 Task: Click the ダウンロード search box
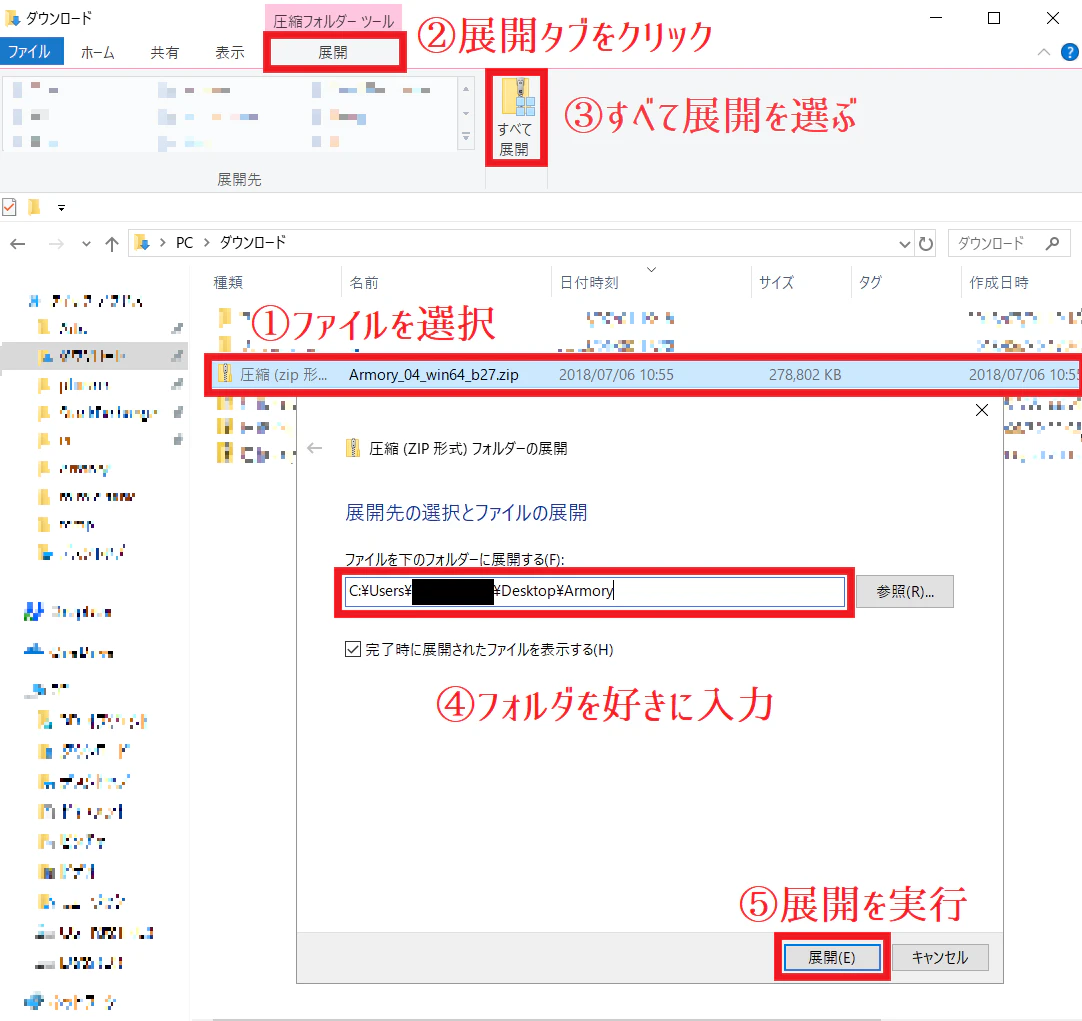(1009, 244)
